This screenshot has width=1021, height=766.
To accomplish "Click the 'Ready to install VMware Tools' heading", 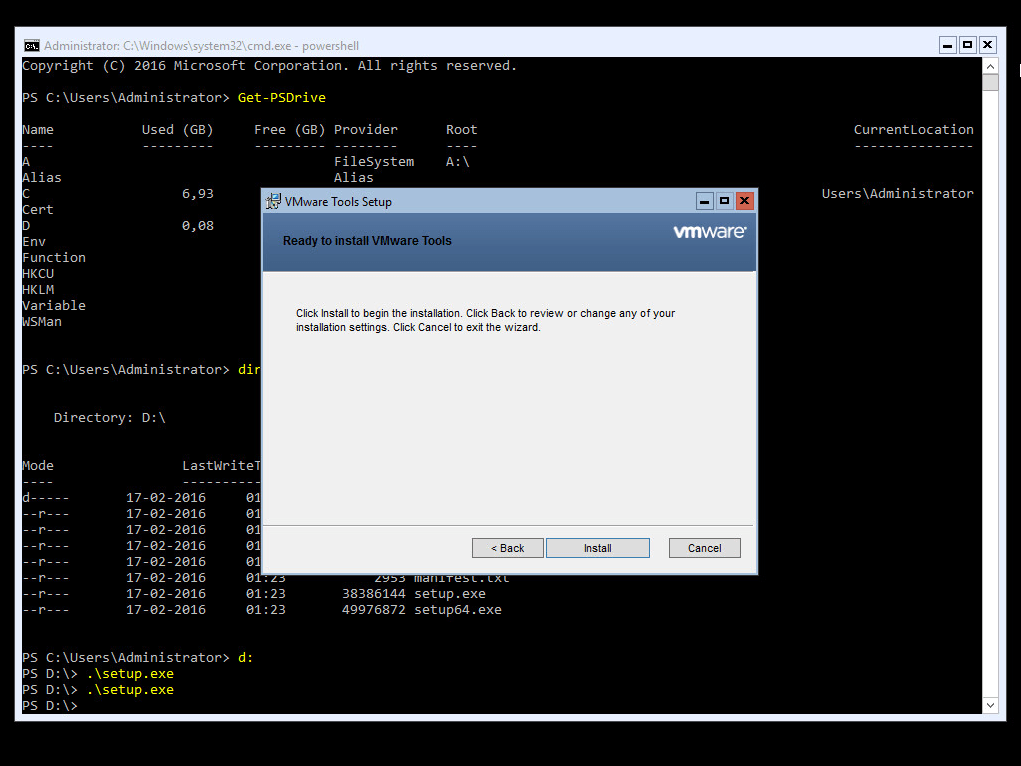I will click(367, 241).
